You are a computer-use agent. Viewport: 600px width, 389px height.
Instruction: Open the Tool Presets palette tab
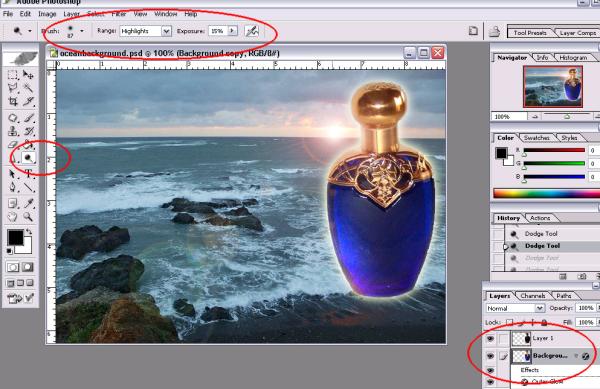pyautogui.click(x=530, y=33)
